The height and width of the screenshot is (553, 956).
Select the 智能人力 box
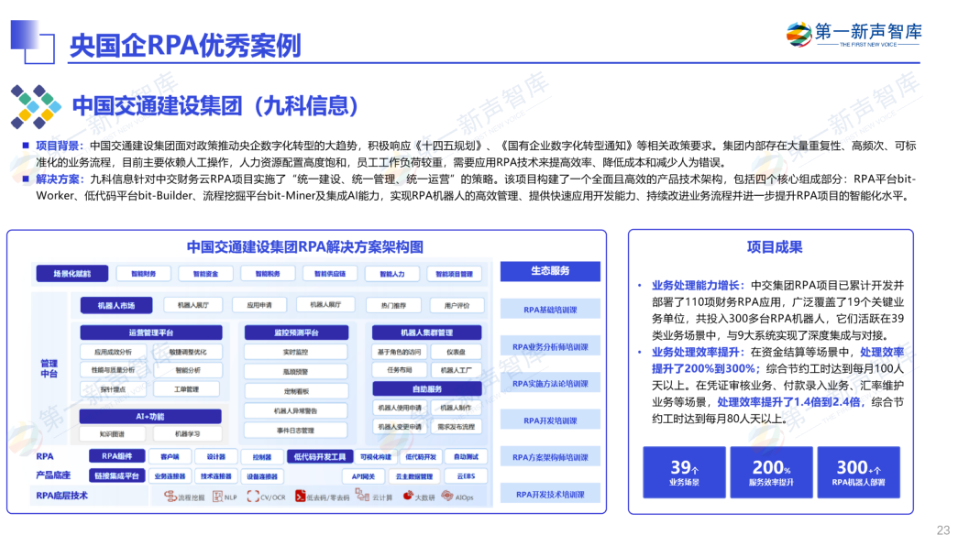392,274
